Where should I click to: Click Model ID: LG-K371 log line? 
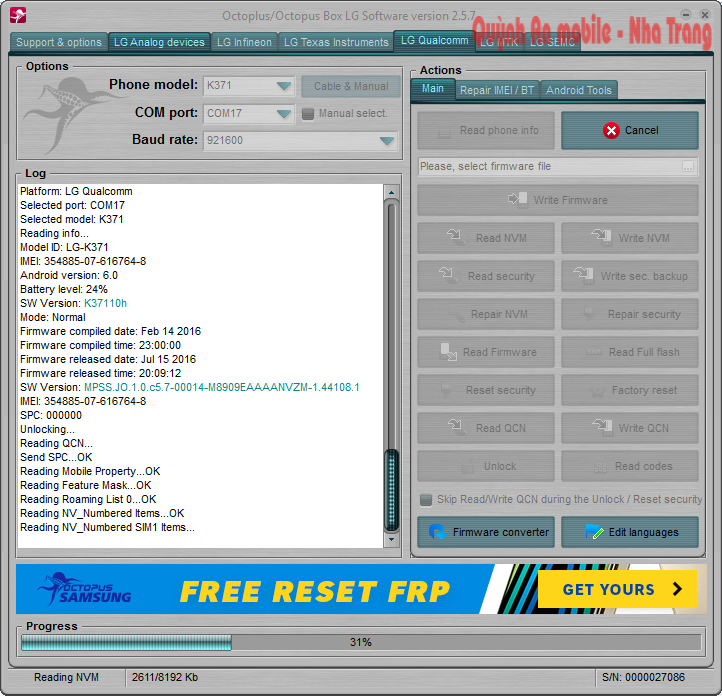[x=64, y=248]
